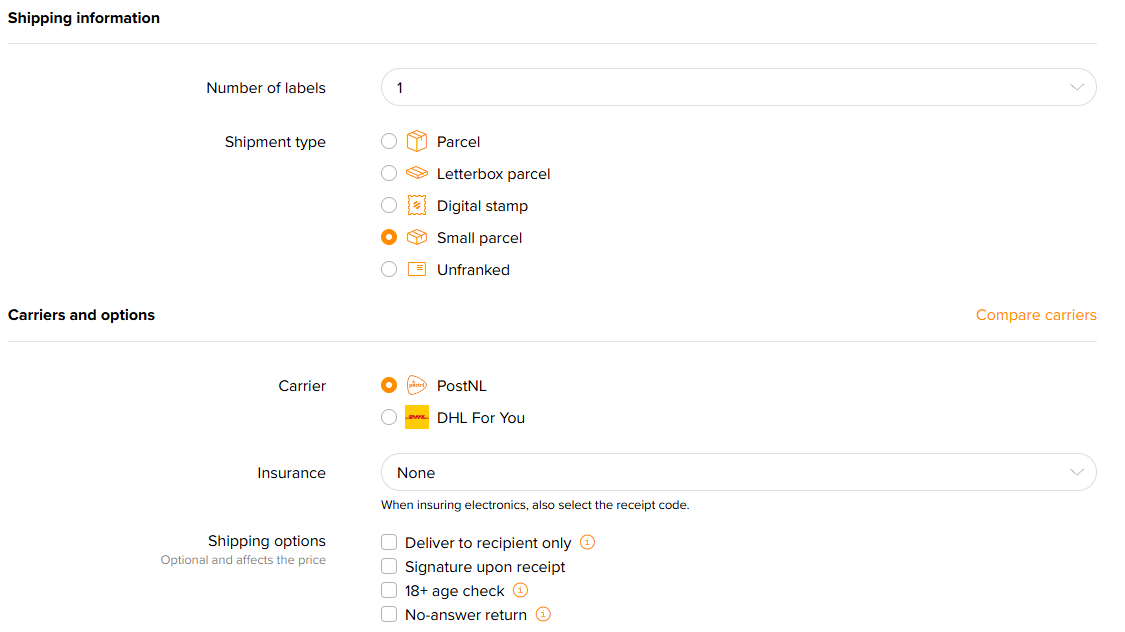Click info icon next to 18+ age check

pos(520,591)
